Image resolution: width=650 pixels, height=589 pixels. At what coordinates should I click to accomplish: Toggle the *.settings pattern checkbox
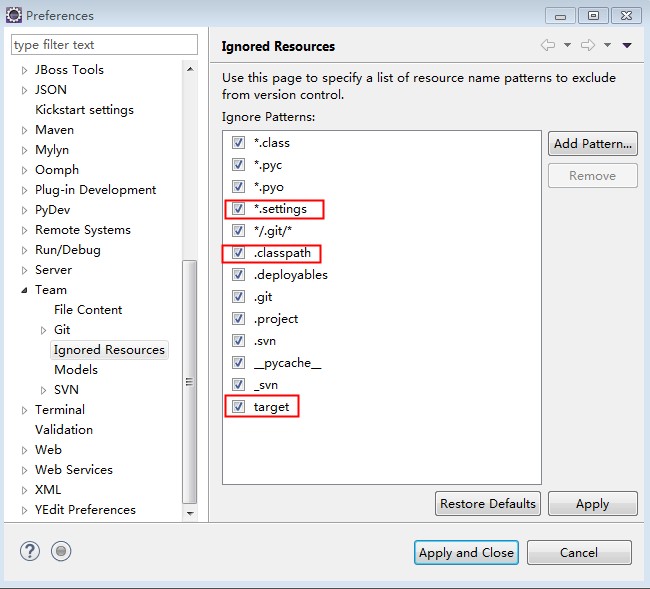click(238, 209)
